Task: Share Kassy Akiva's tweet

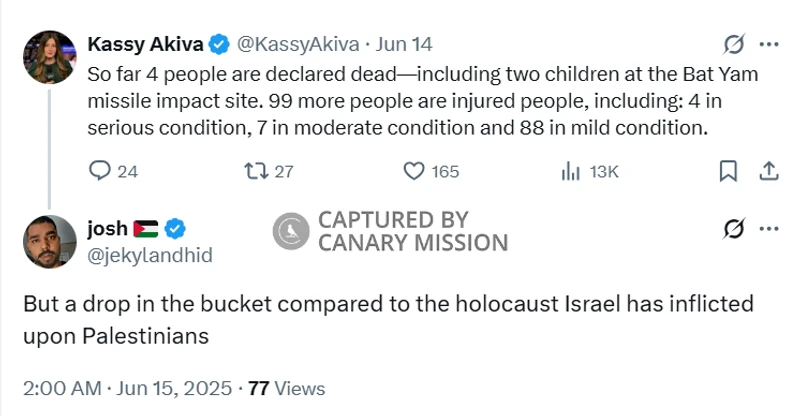Action: click(769, 172)
